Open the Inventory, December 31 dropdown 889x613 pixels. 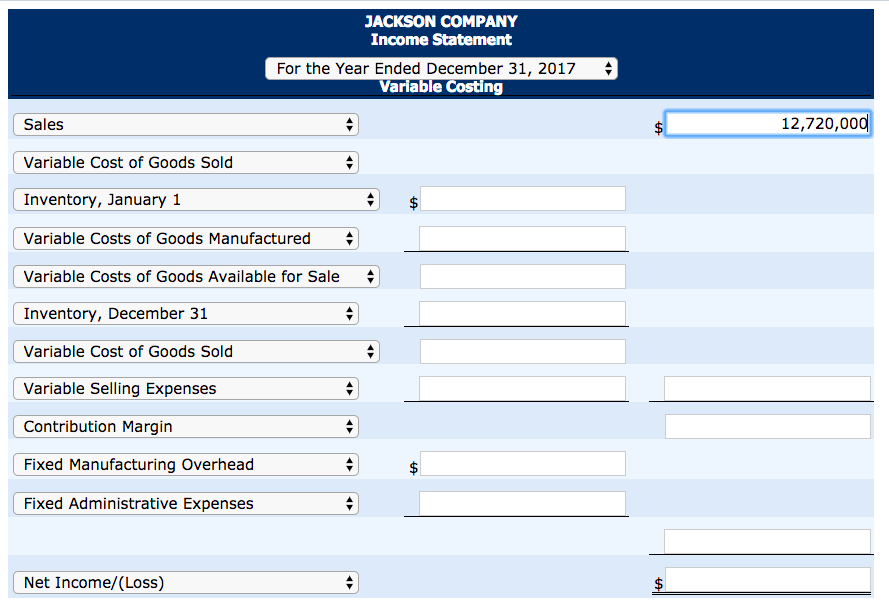click(x=186, y=314)
